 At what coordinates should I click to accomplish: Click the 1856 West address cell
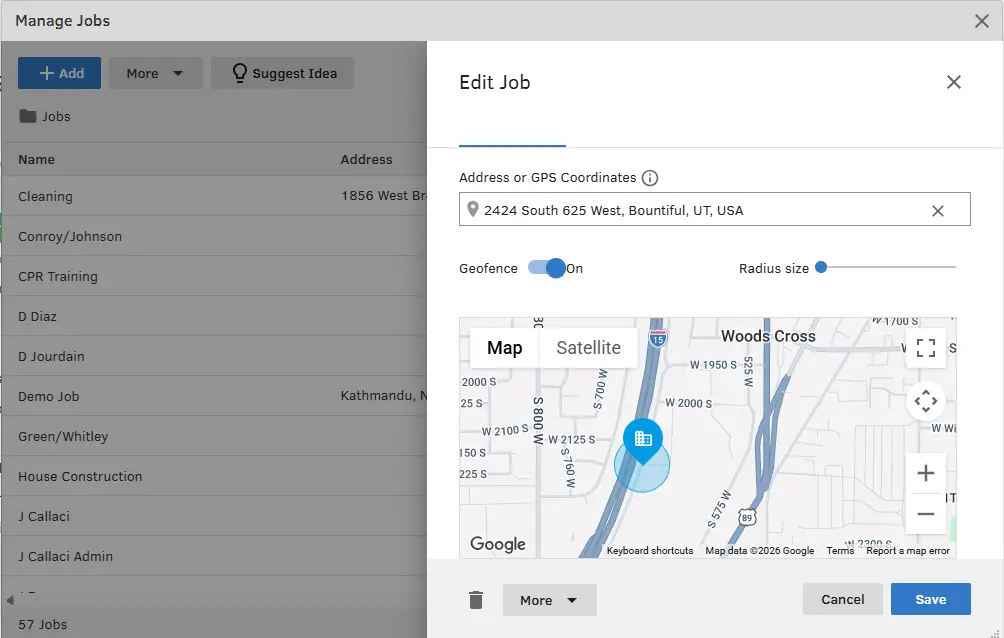384,196
